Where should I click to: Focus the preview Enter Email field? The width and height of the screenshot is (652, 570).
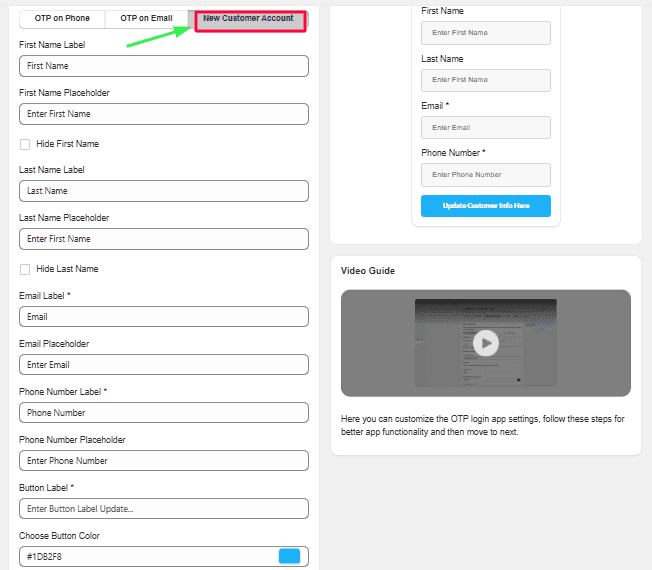pos(486,128)
